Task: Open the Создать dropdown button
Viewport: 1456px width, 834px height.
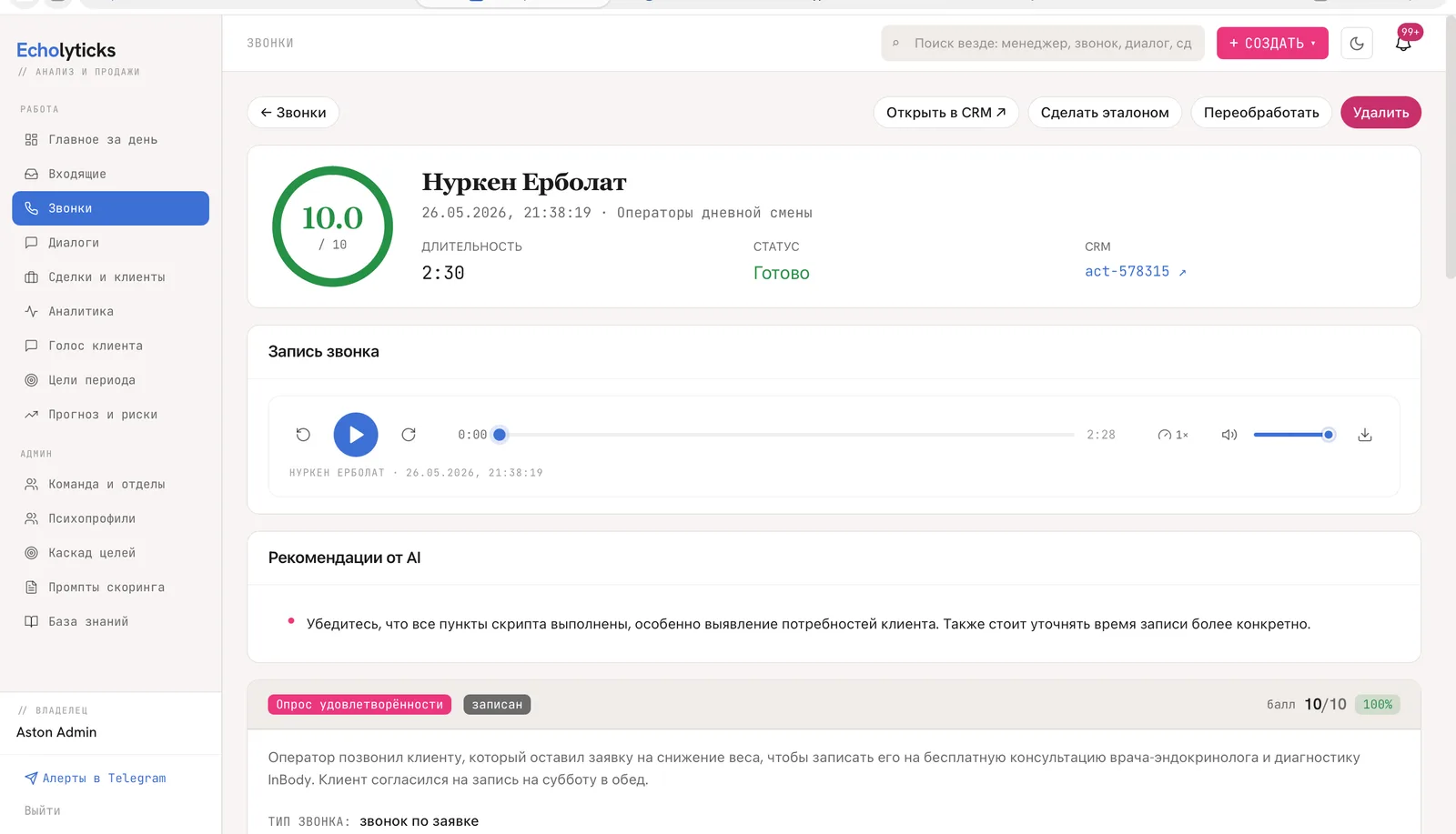Action: 1272,43
